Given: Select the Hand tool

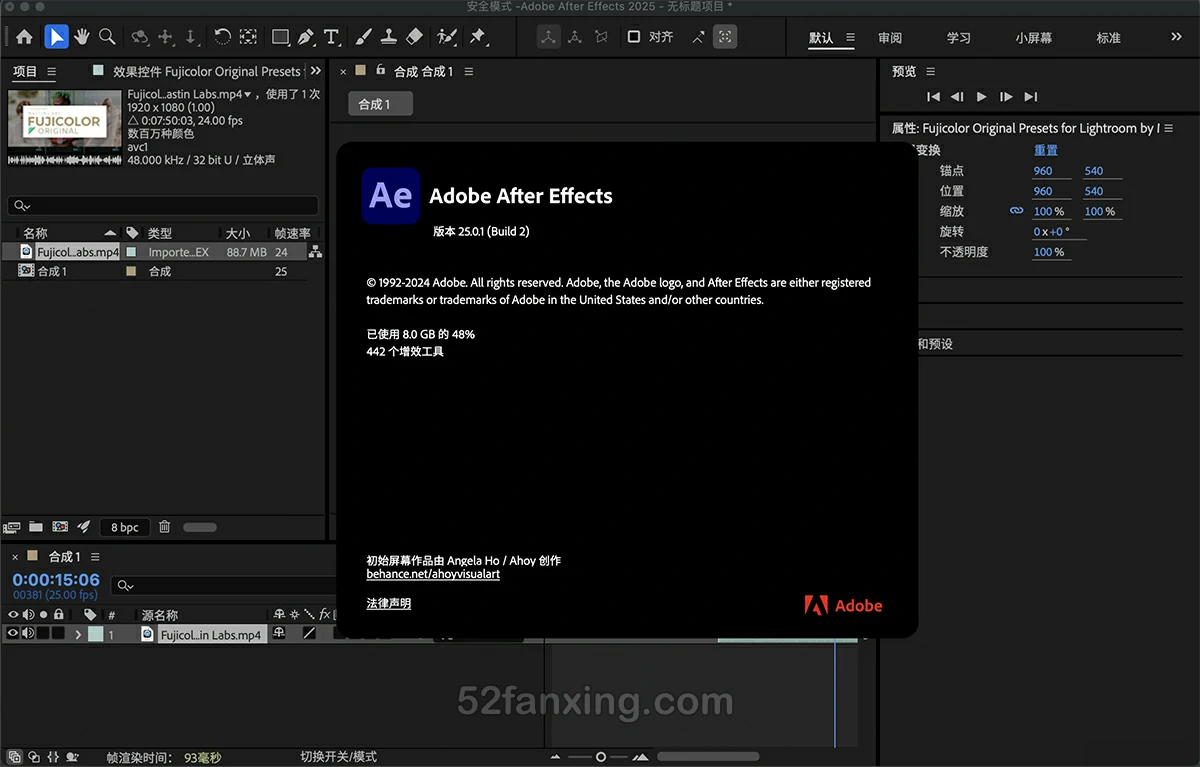Looking at the screenshot, I should (x=81, y=37).
